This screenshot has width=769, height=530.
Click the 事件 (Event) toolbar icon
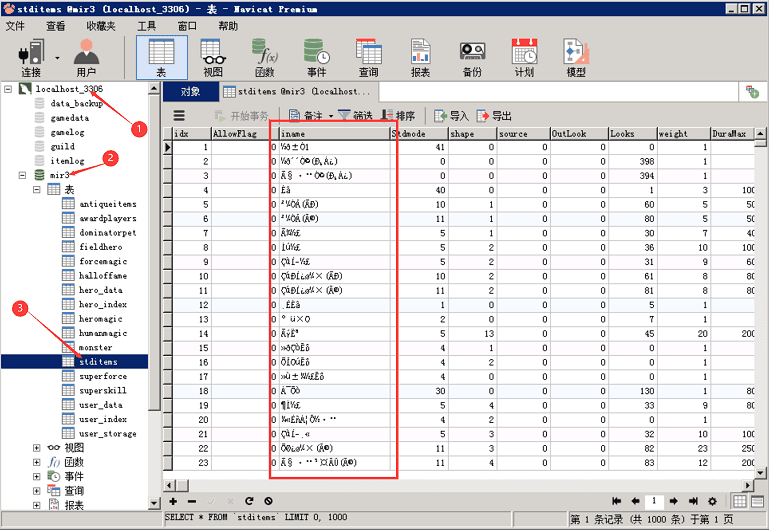316,57
